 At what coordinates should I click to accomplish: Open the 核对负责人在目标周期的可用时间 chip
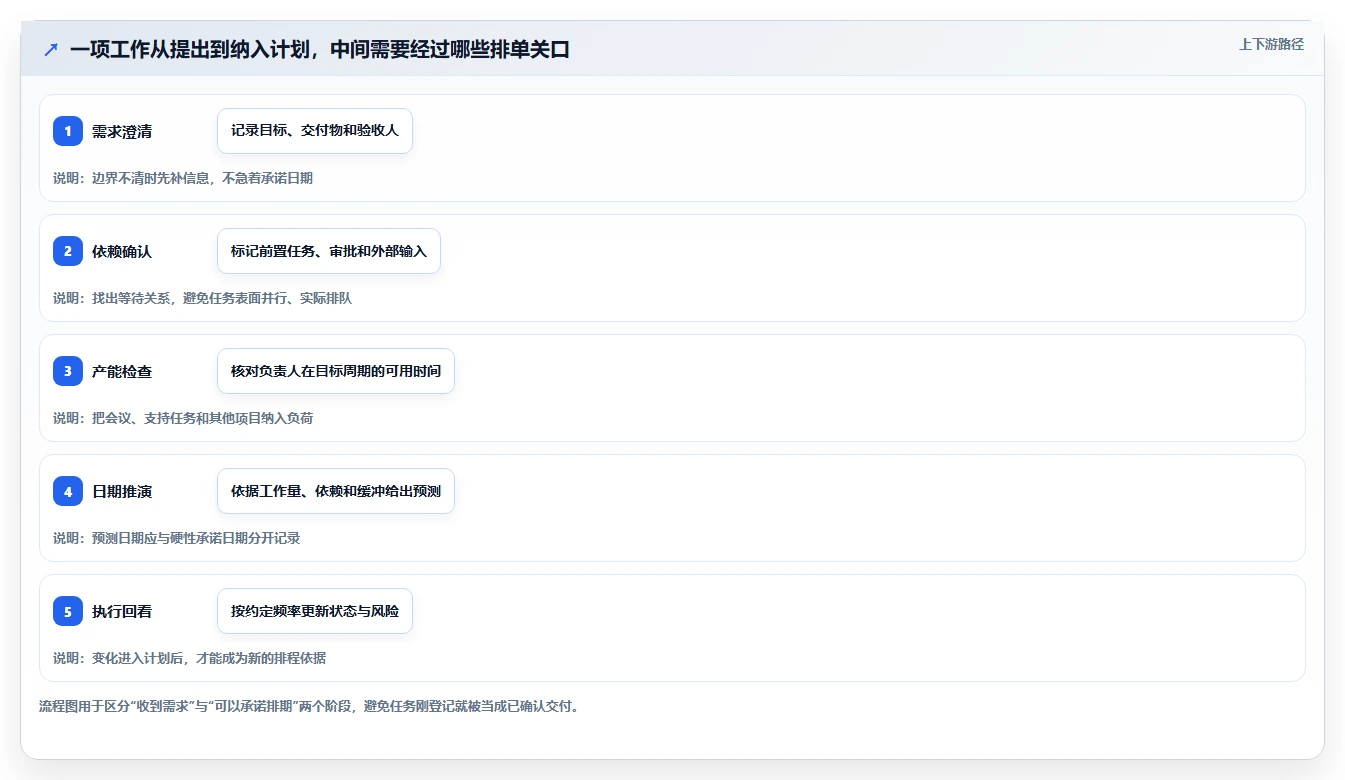(x=336, y=371)
